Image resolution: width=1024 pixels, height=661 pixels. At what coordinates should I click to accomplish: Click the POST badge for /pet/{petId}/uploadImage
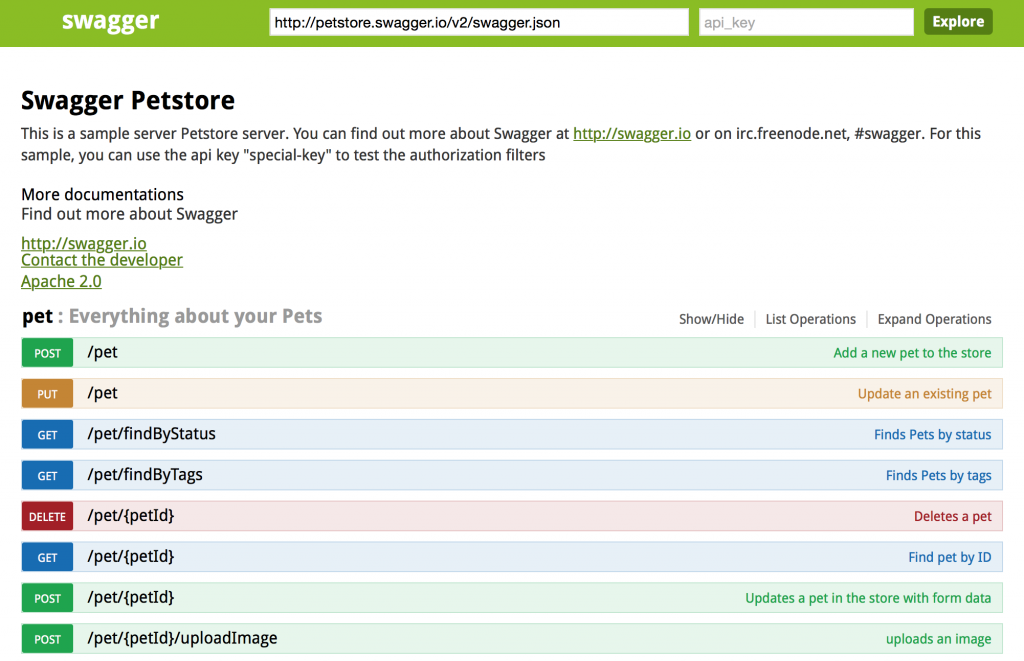click(x=48, y=639)
